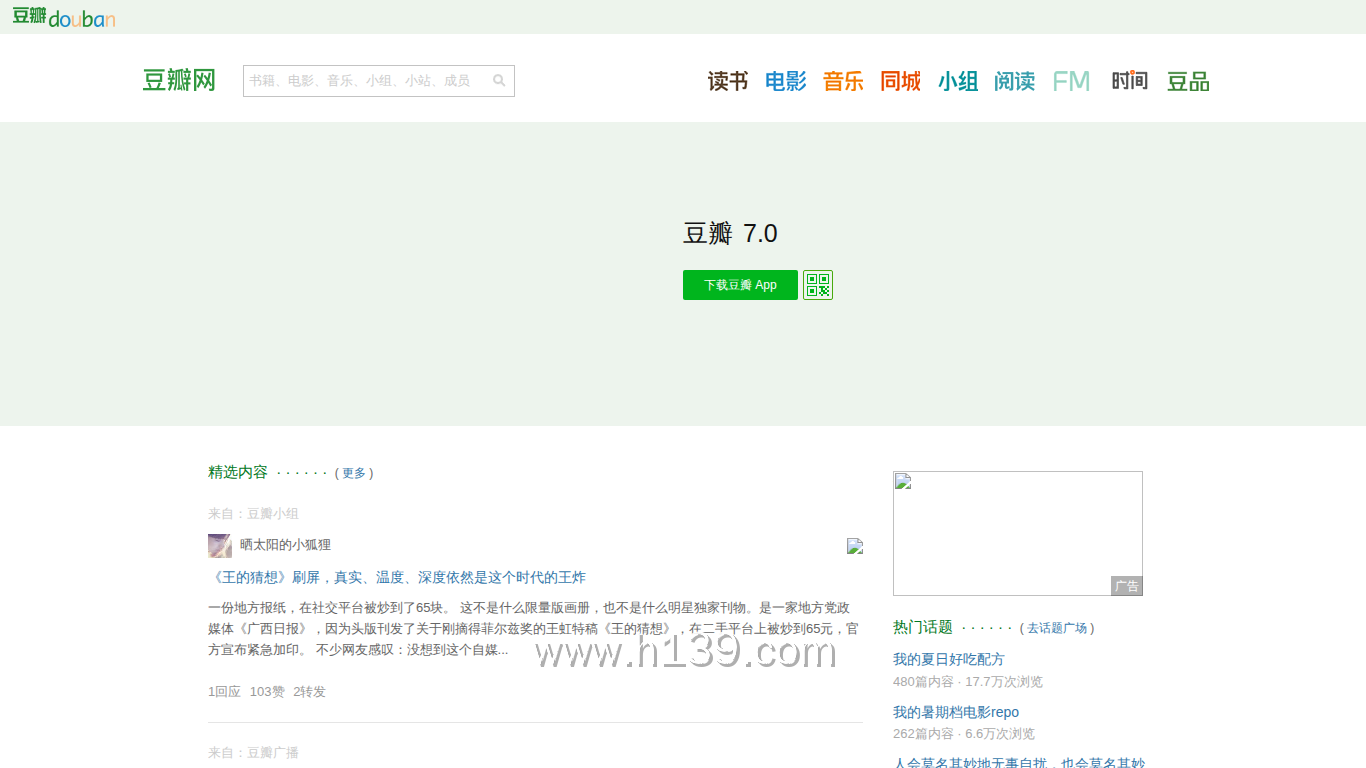Open the FM nav link

click(1071, 81)
